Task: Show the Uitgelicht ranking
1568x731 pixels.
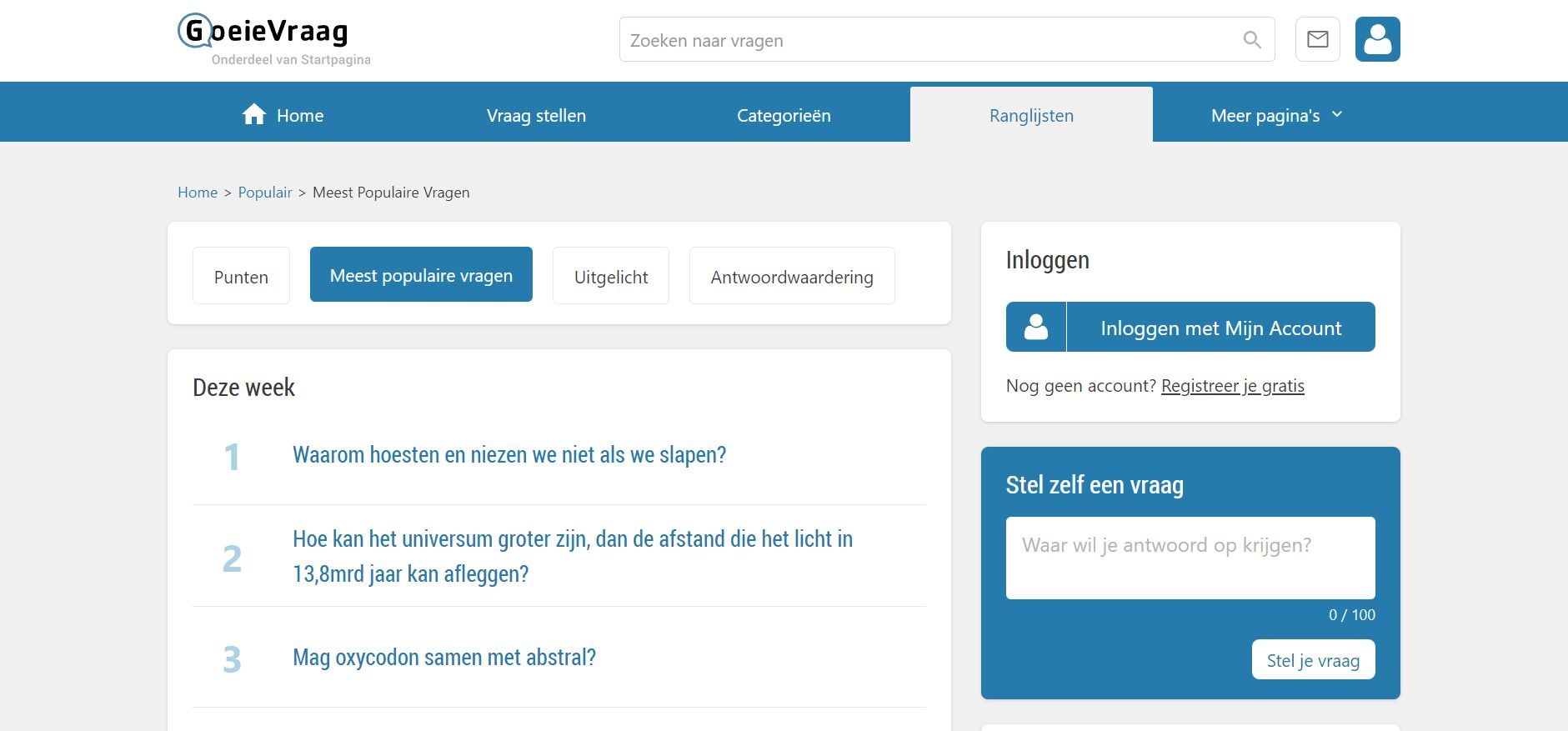Action: pos(610,276)
